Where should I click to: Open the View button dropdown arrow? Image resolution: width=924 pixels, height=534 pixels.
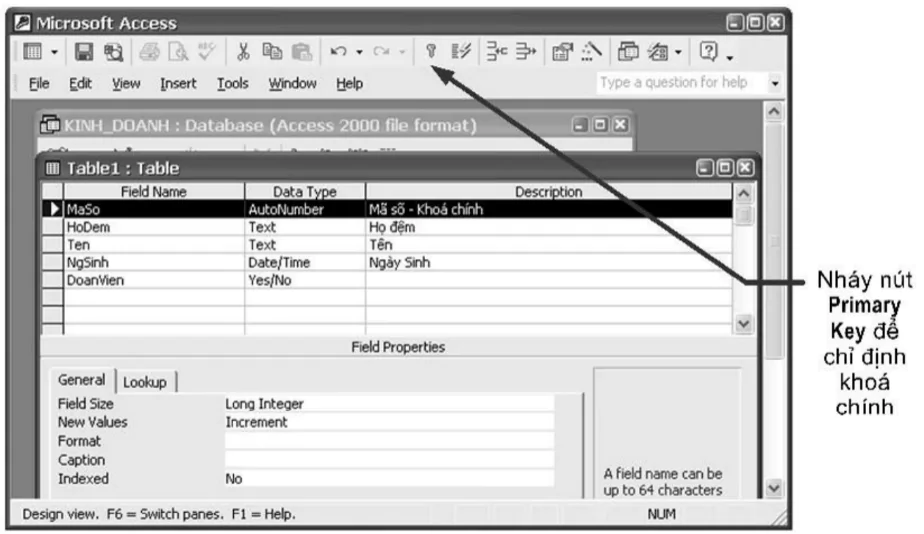tap(54, 52)
